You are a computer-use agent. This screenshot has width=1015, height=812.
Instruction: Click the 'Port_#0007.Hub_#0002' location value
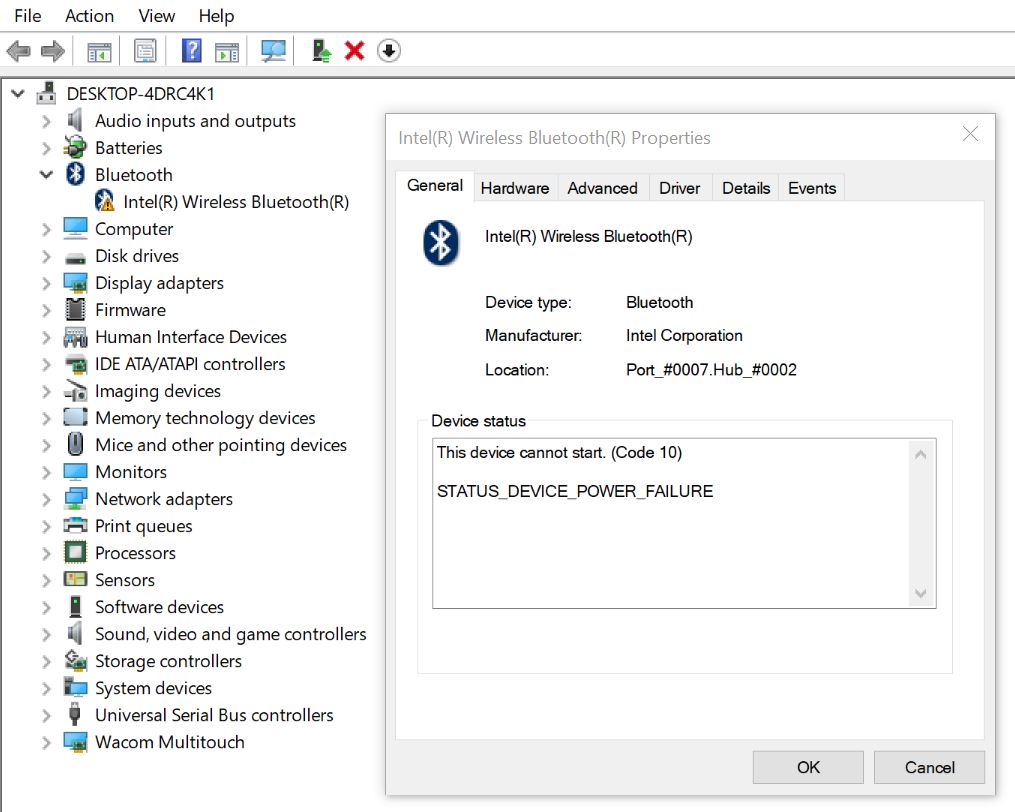coord(711,370)
